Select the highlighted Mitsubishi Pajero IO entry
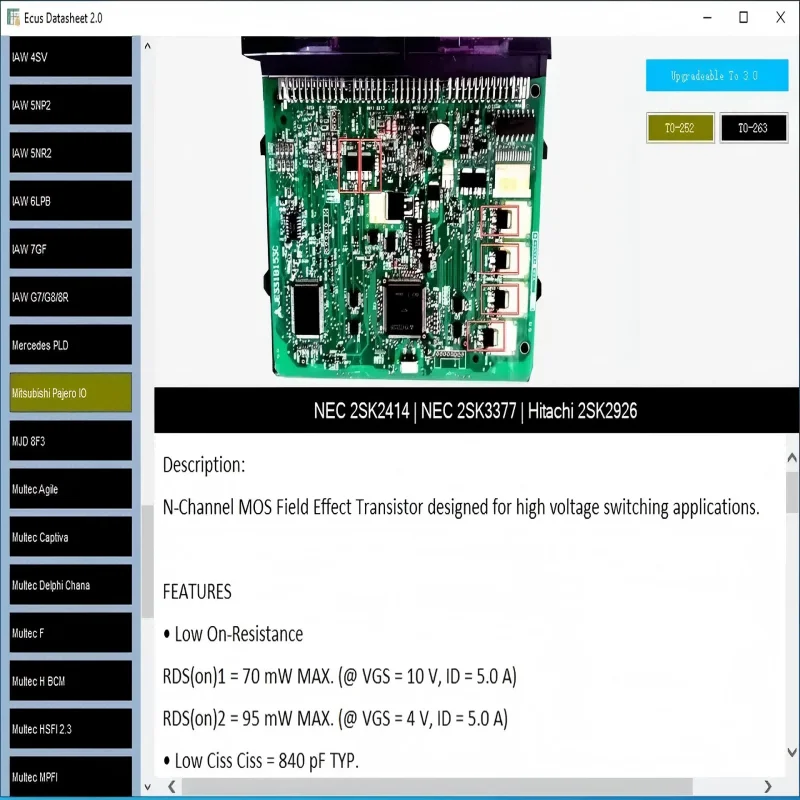This screenshot has height=800, width=800. [x=68, y=393]
